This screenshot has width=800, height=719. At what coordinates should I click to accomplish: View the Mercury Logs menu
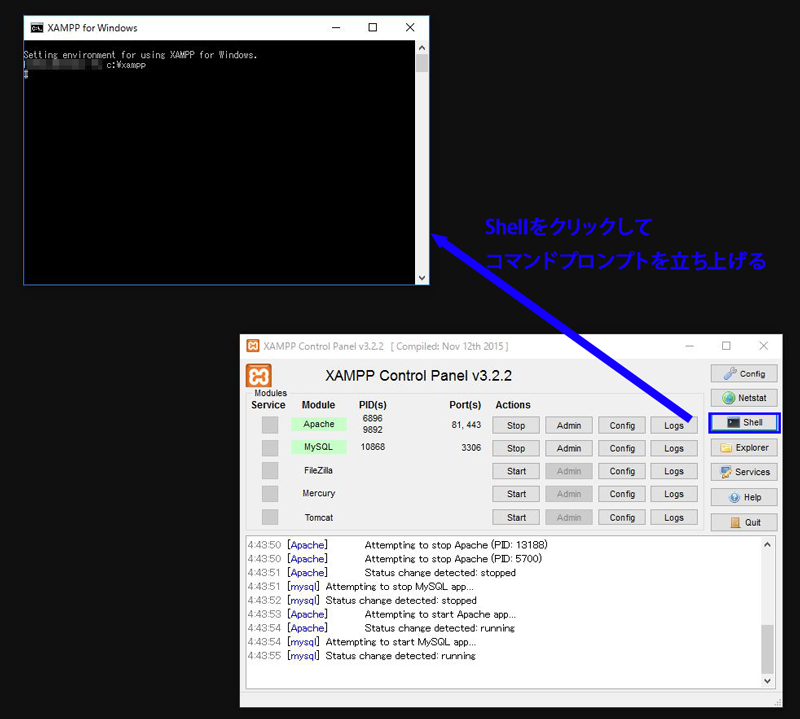pos(674,494)
